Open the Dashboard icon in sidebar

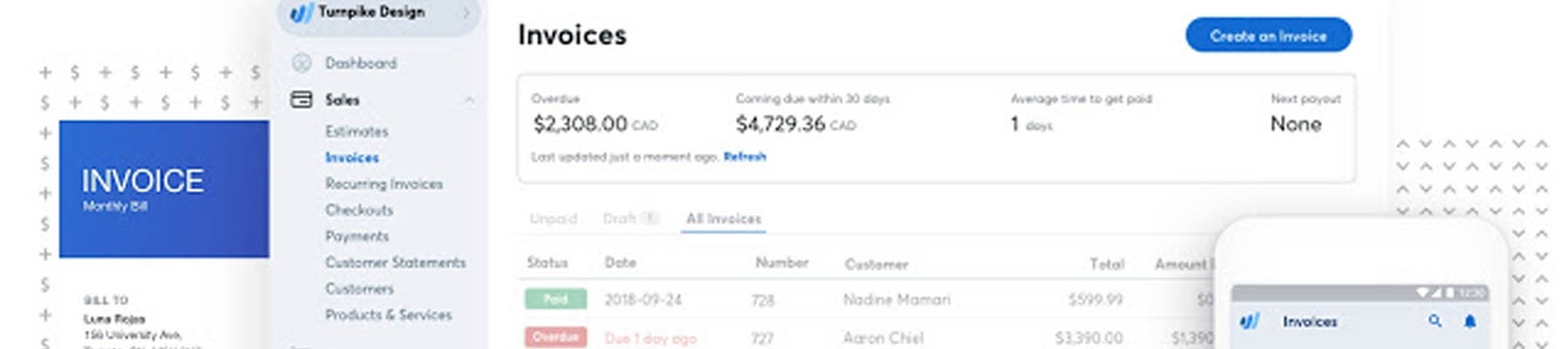pos(302,63)
